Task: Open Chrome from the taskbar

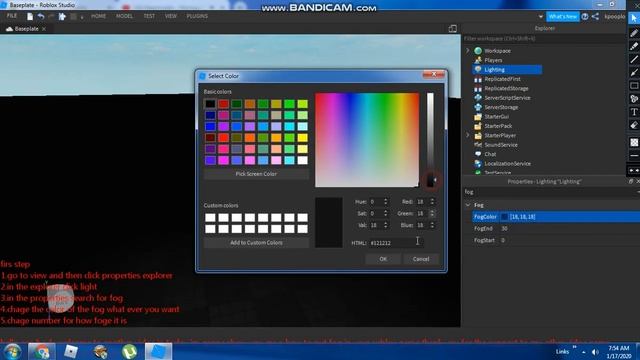Action: (x=41, y=351)
